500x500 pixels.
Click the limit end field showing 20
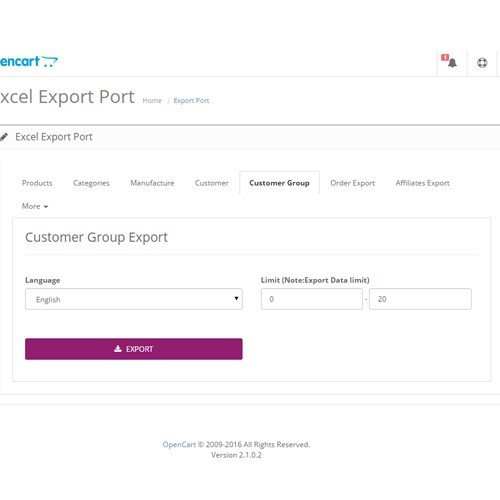coord(420,299)
